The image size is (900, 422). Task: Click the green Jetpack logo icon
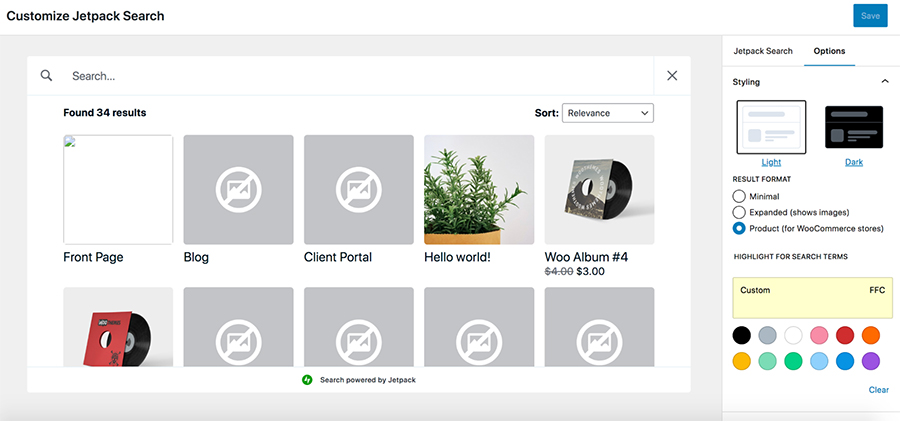[307, 380]
